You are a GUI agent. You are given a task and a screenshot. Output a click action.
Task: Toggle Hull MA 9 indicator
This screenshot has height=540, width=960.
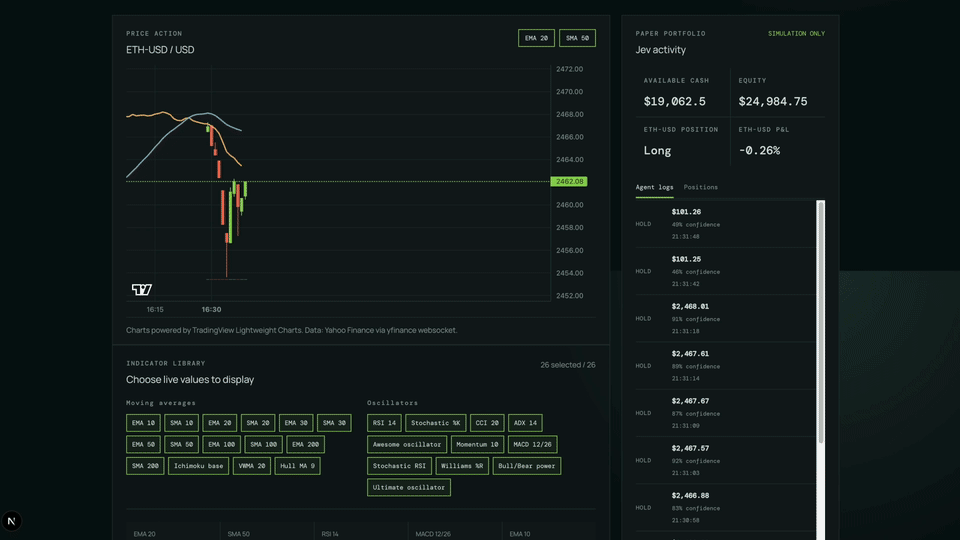click(x=298, y=466)
